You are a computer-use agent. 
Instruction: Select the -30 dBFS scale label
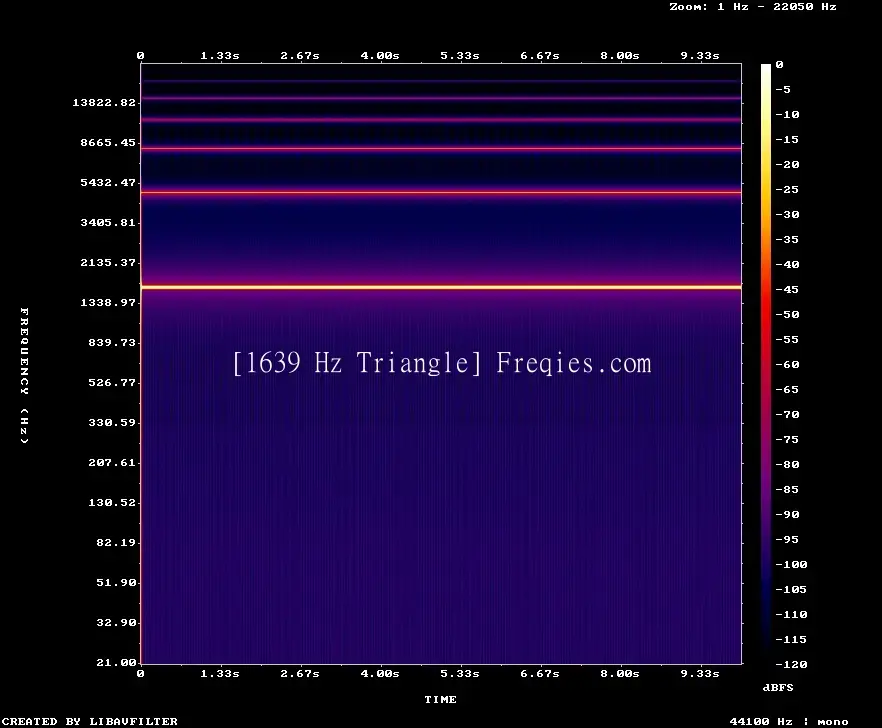click(x=787, y=214)
